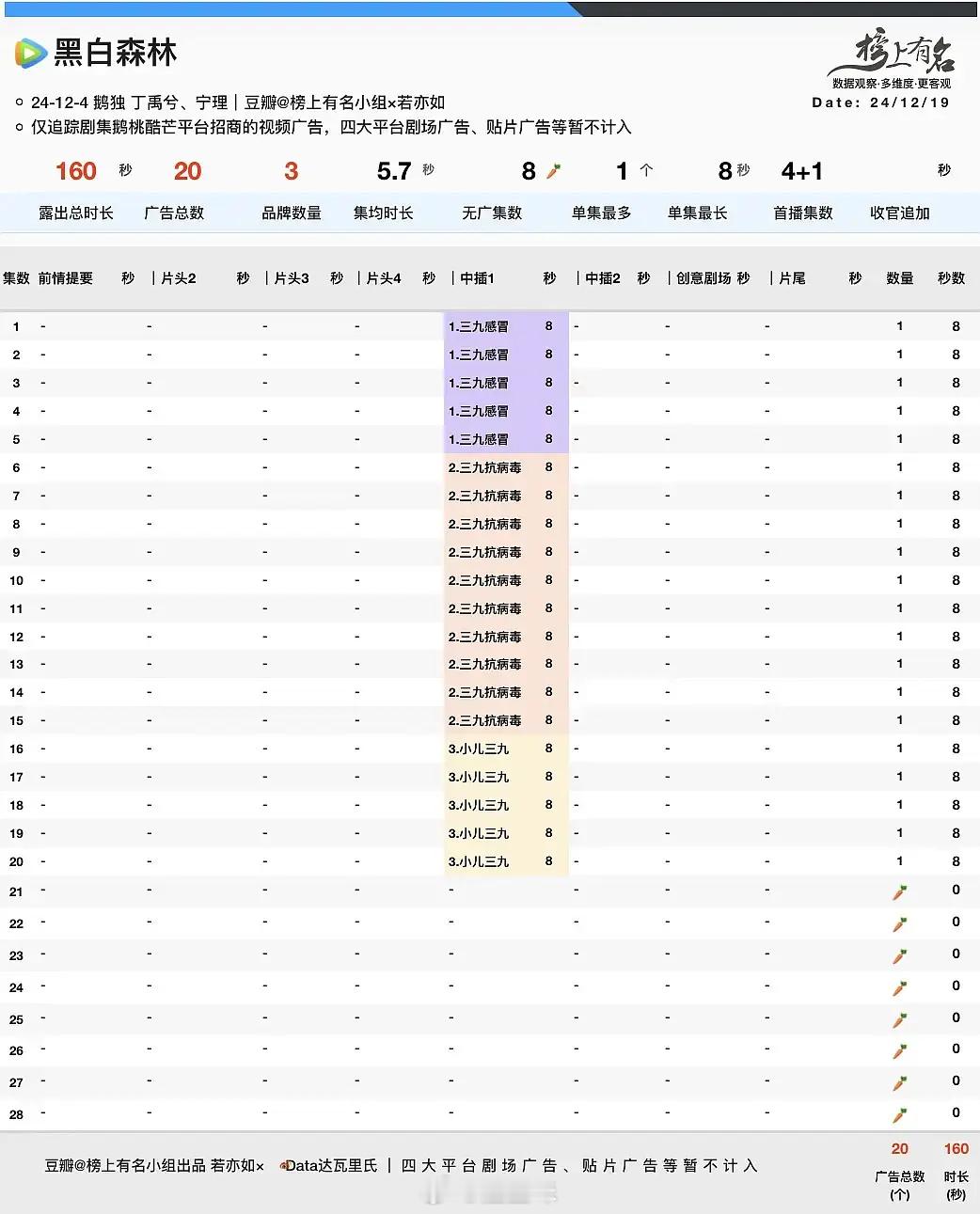The image size is (980, 1214).
Task: Click the carrot icon in episode 22 row
Action: tap(899, 924)
